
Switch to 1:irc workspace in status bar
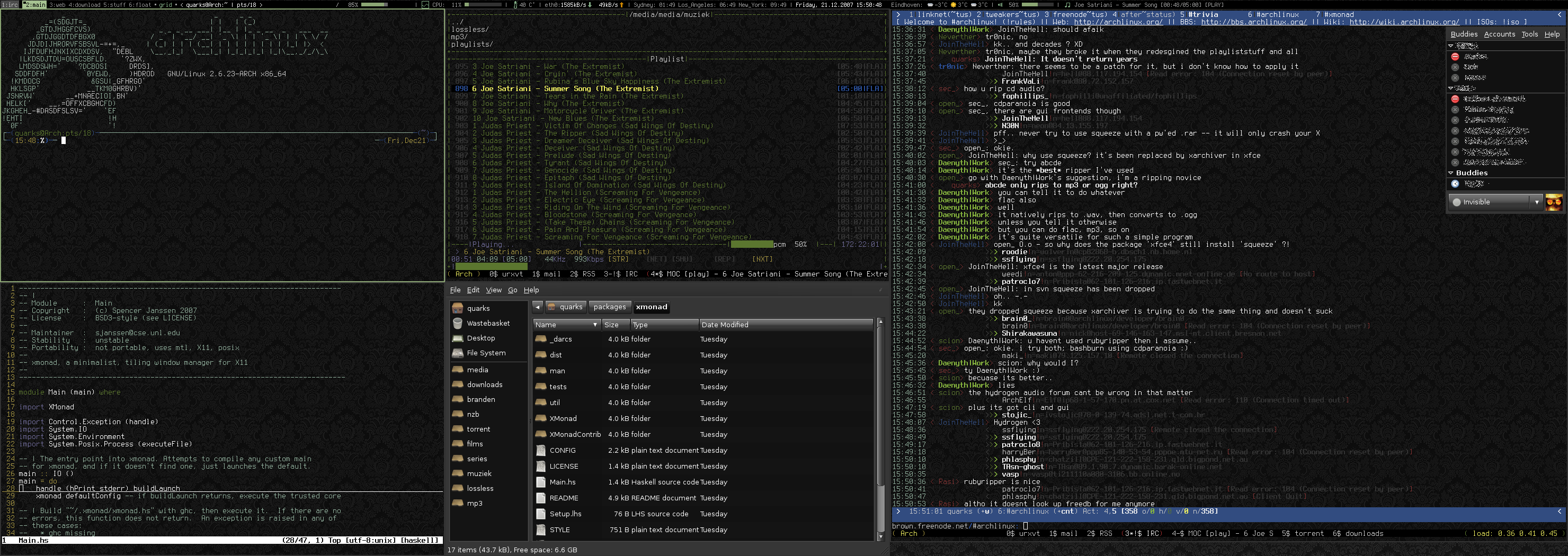(x=11, y=4)
